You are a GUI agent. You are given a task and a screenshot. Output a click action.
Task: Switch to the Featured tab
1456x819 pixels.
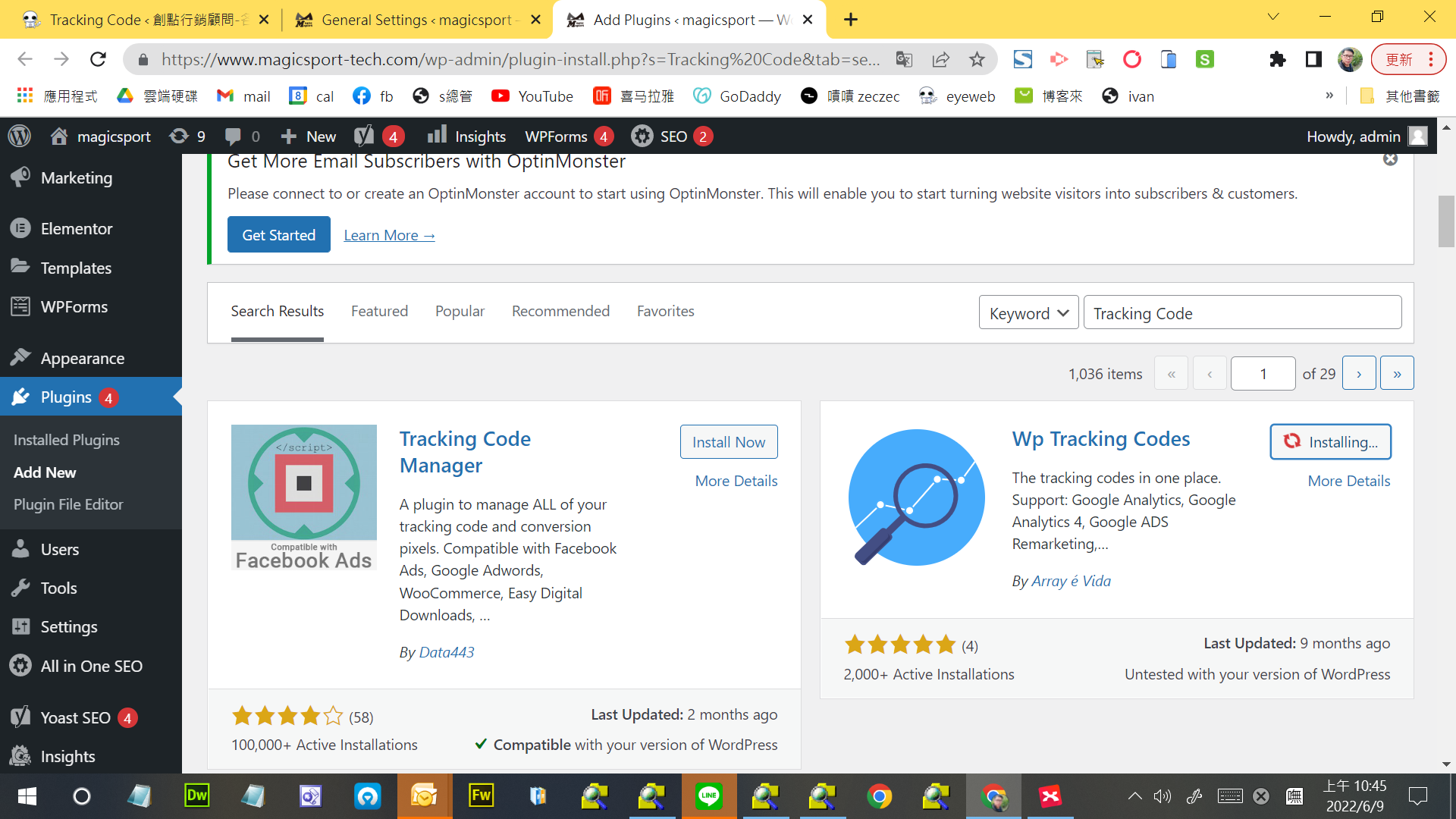click(x=379, y=311)
